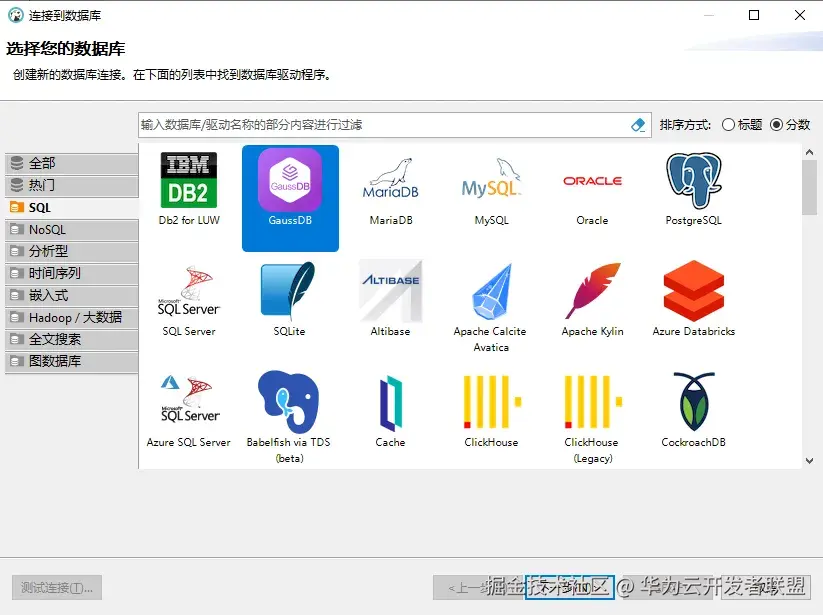
Task: Click the 测试连接 button
Action: (57, 587)
